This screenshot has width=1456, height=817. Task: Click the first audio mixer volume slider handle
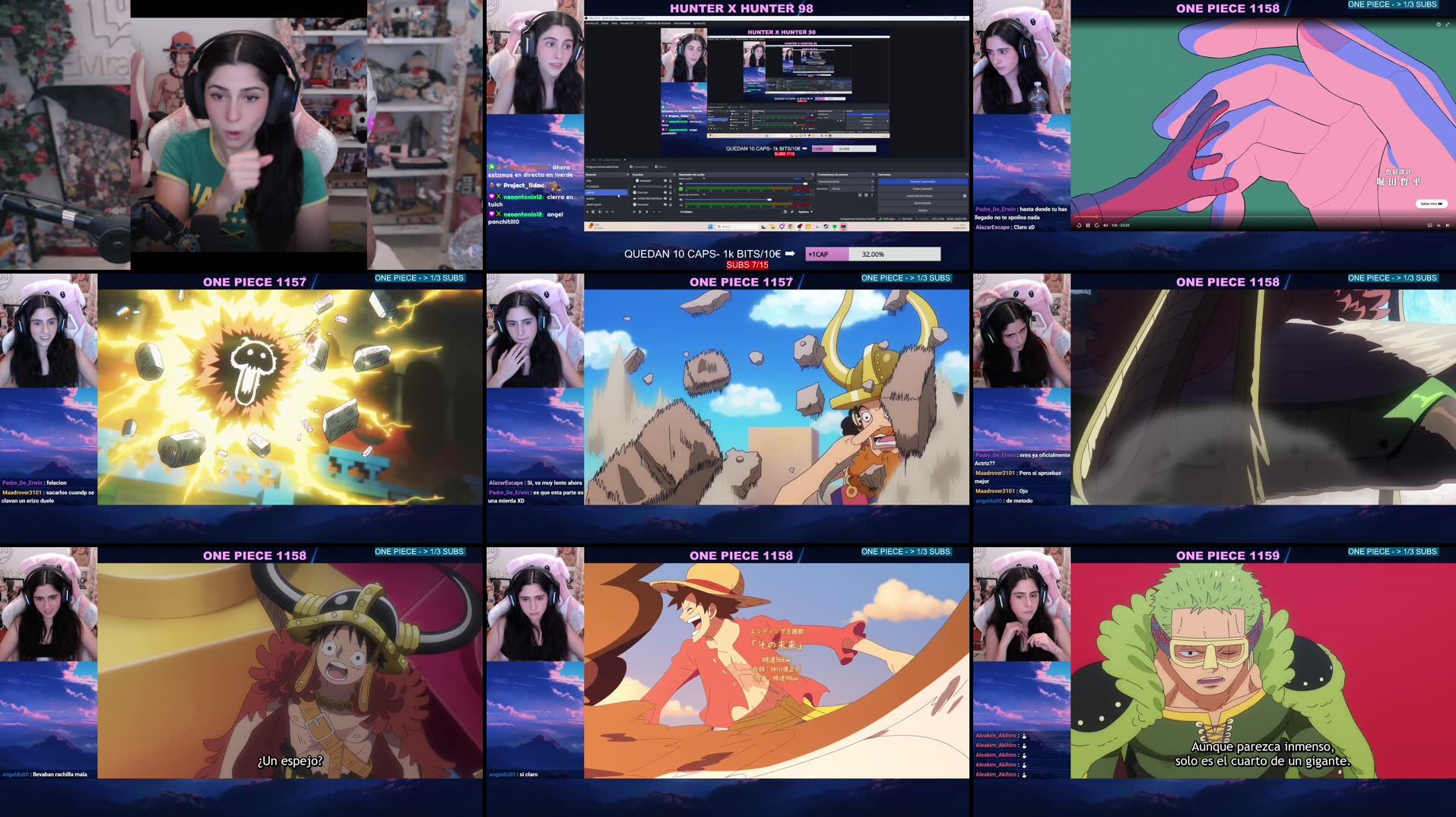(x=805, y=184)
